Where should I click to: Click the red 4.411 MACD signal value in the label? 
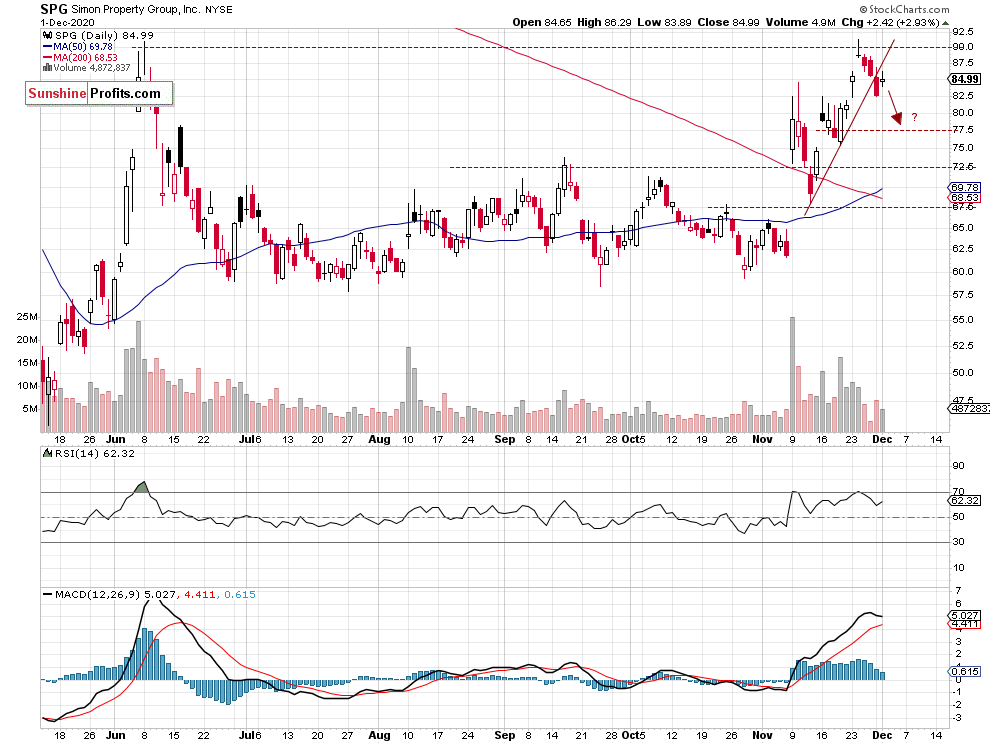200,594
